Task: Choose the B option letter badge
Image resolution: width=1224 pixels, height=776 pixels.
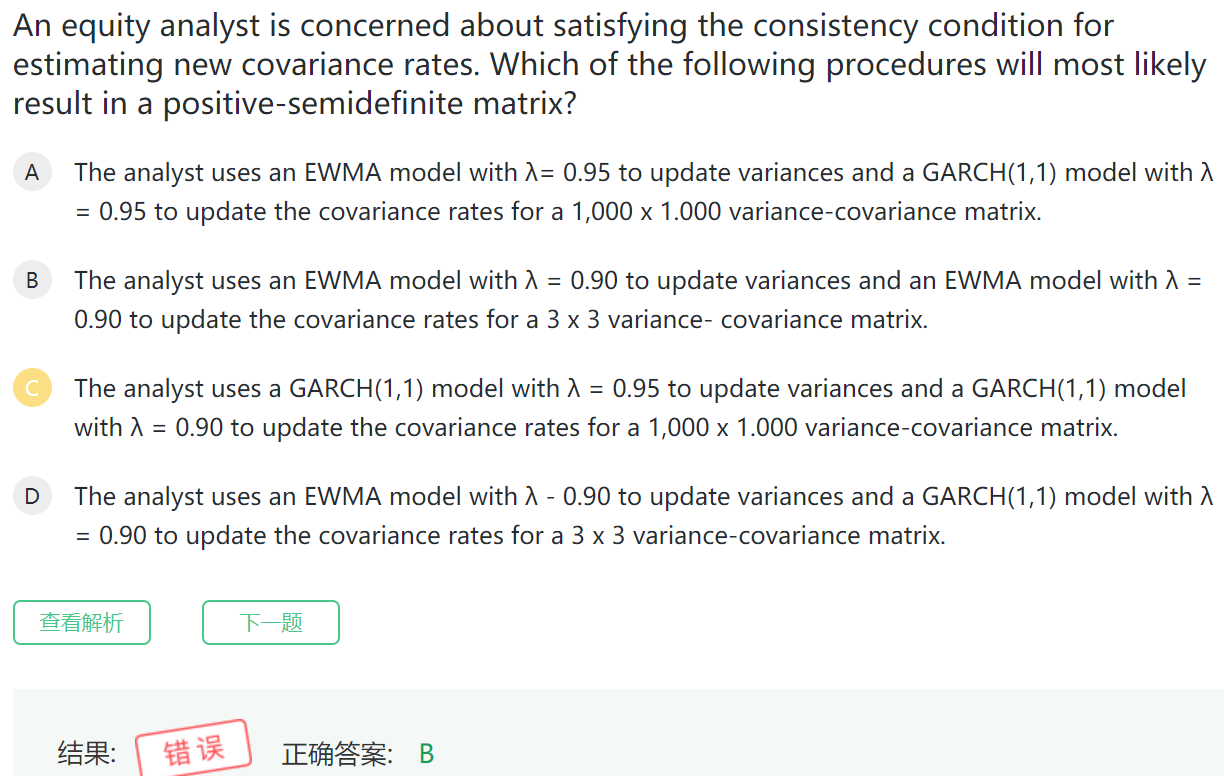Action: (32, 281)
